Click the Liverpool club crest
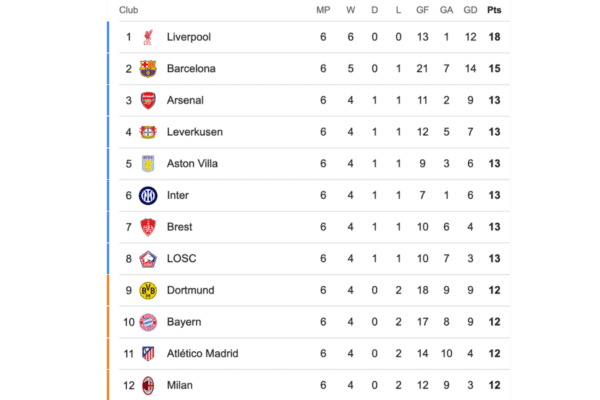The image size is (600, 400). coord(148,37)
